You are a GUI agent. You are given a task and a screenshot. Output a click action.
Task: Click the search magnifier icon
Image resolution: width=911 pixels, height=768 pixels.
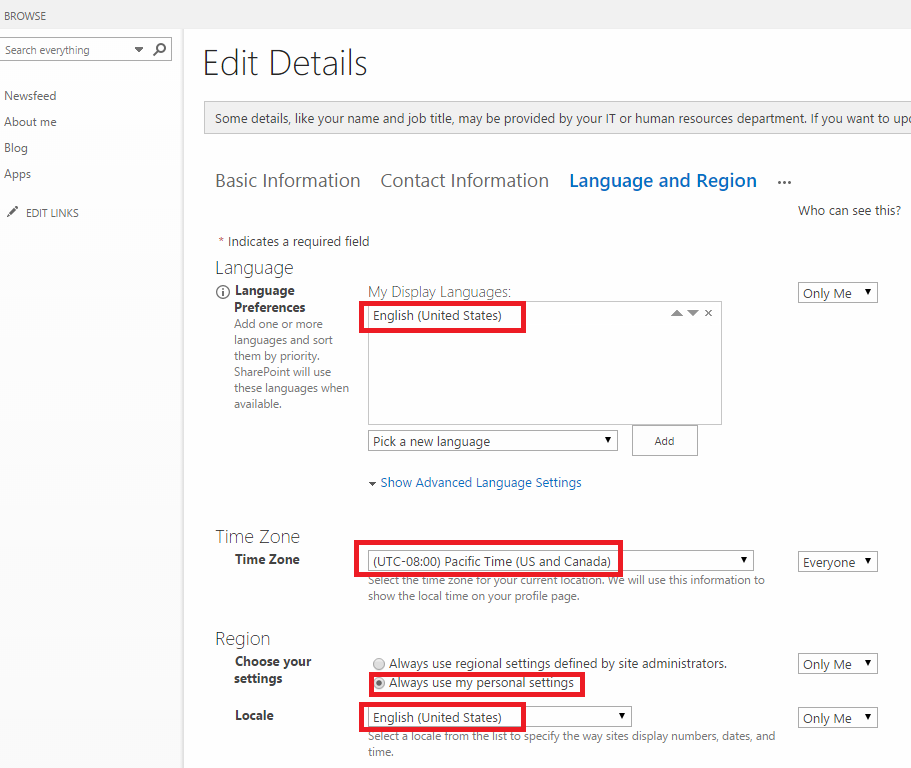[x=159, y=49]
